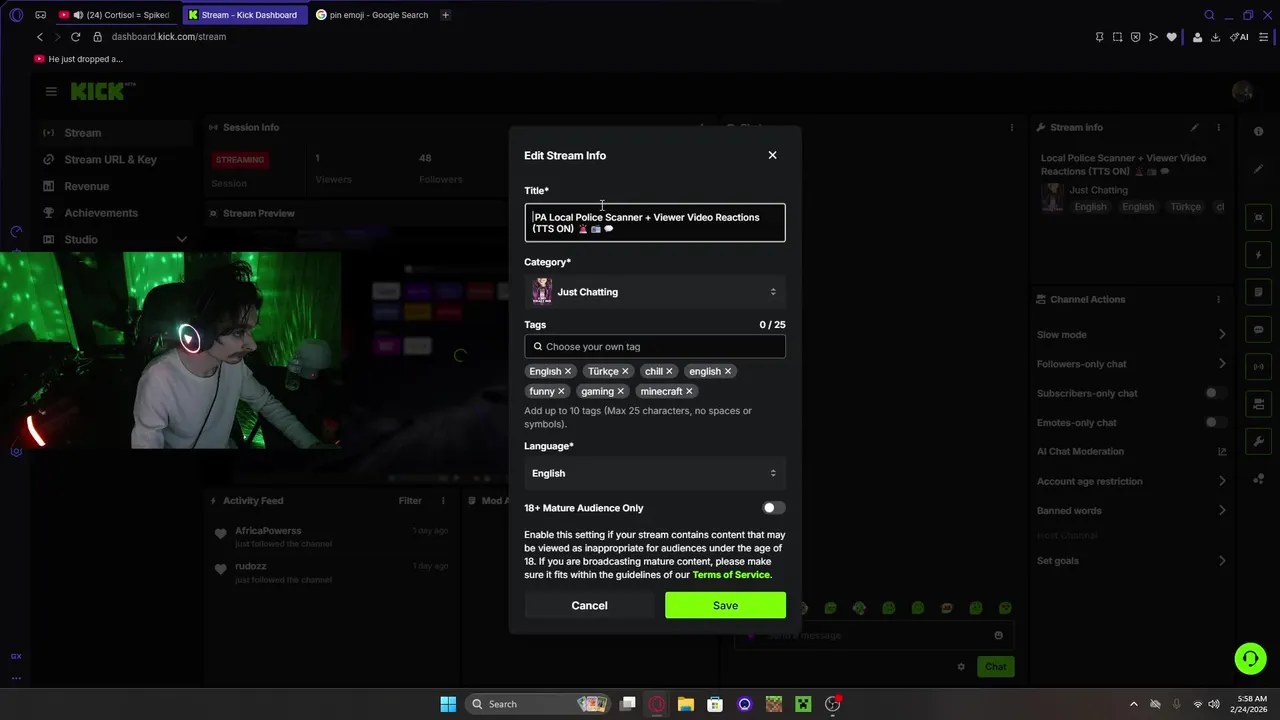Save the stream info changes

[x=725, y=605]
